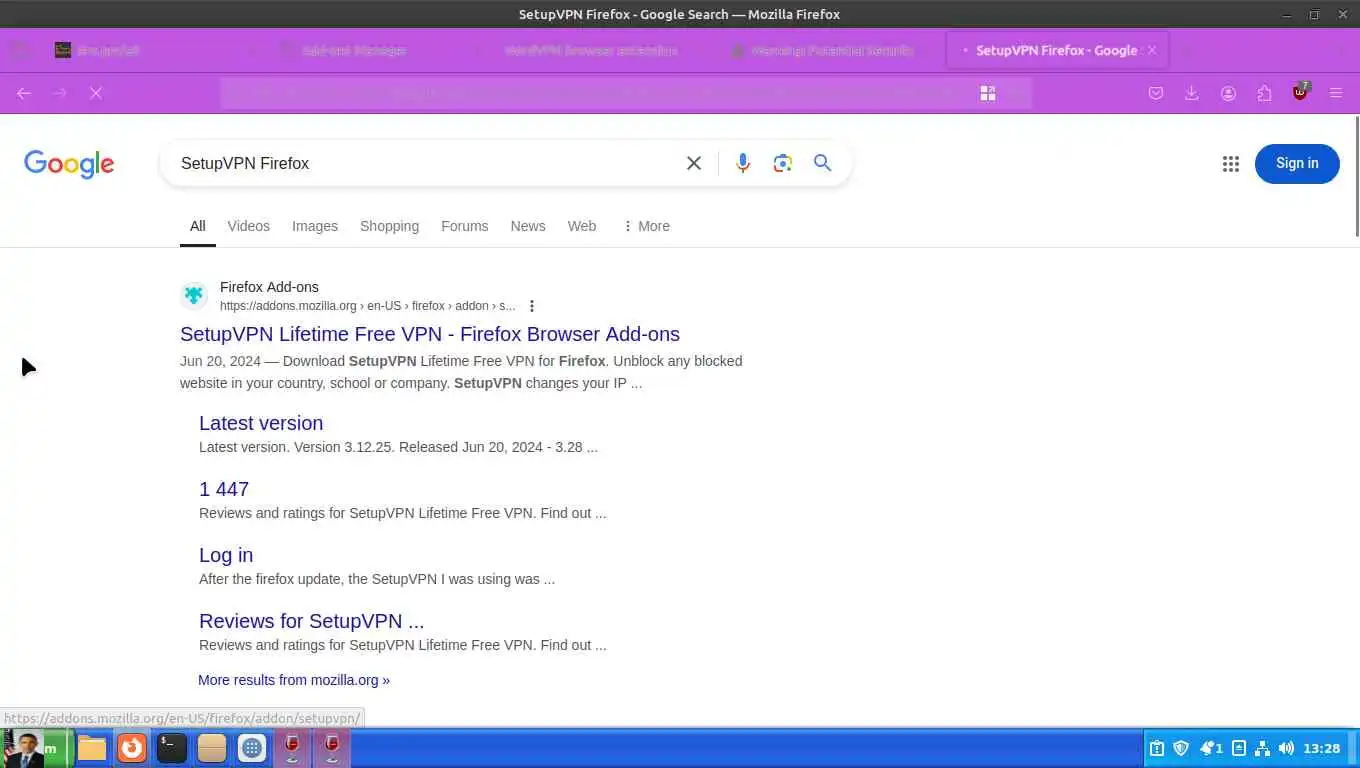The height and width of the screenshot is (768, 1360).
Task: Expand the More search filters menu
Action: coord(646,226)
